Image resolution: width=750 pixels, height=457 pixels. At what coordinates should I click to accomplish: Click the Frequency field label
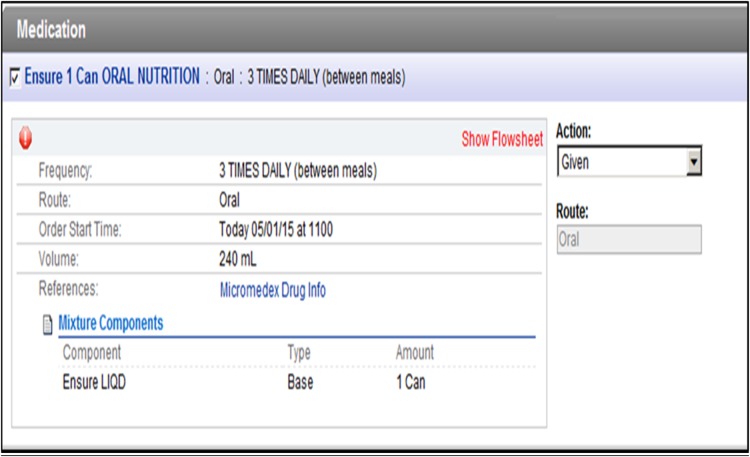[66, 171]
